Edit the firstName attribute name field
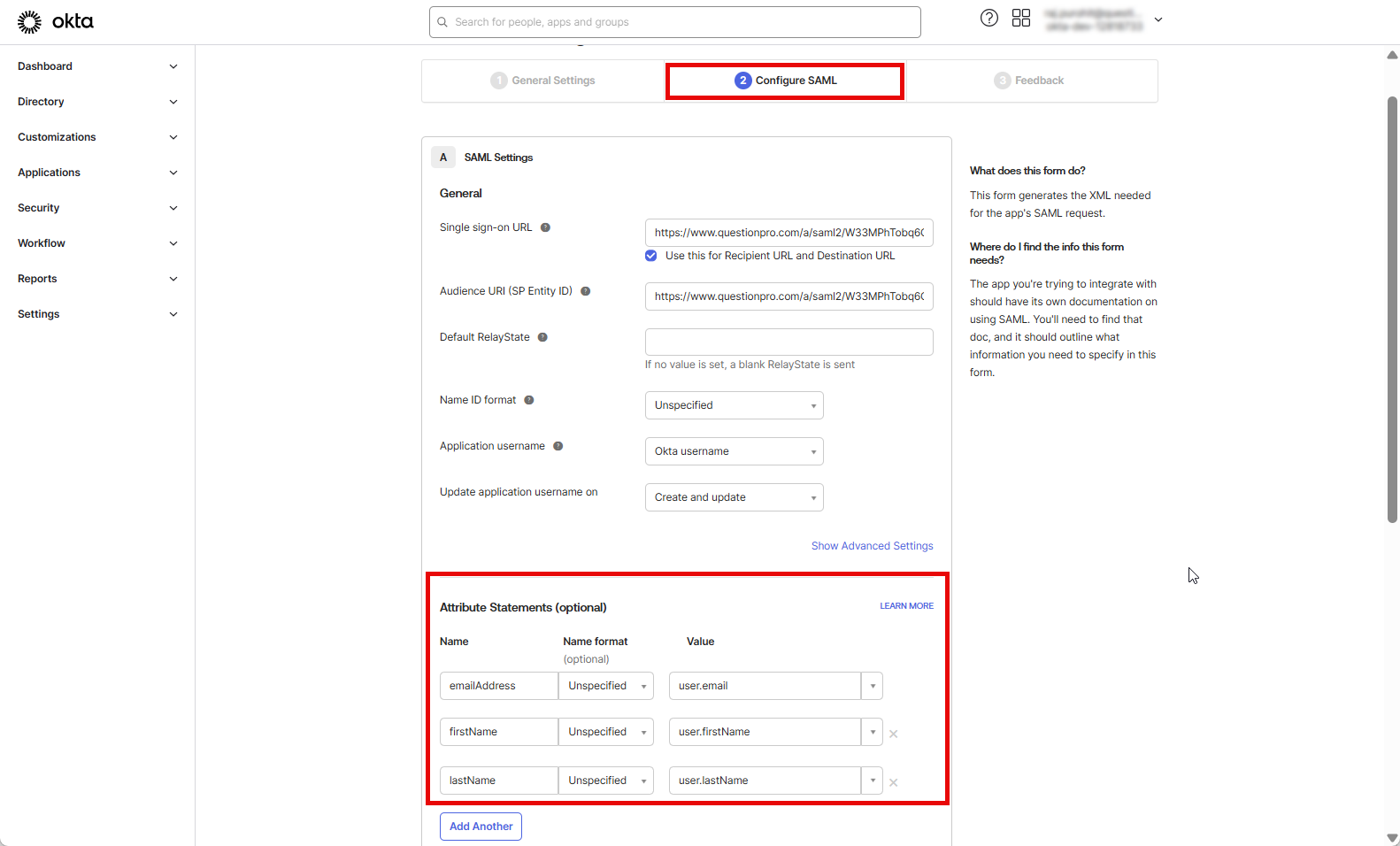This screenshot has width=1400, height=846. click(x=499, y=732)
